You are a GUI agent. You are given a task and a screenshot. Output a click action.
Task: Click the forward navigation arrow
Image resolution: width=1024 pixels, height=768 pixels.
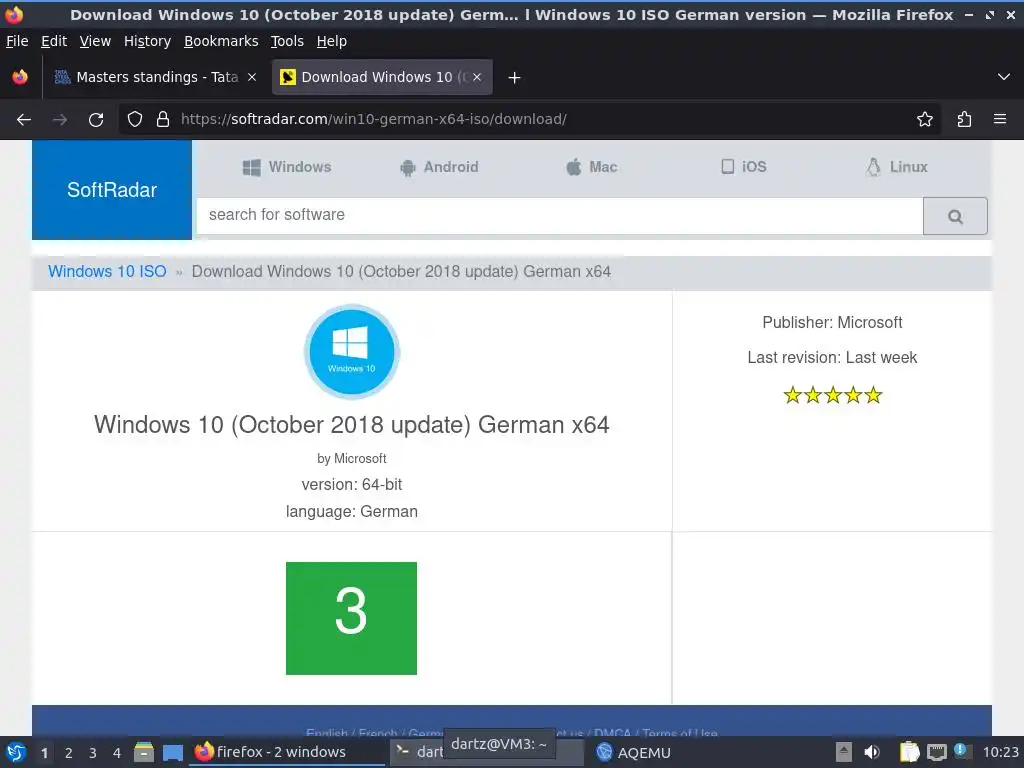pyautogui.click(x=60, y=120)
